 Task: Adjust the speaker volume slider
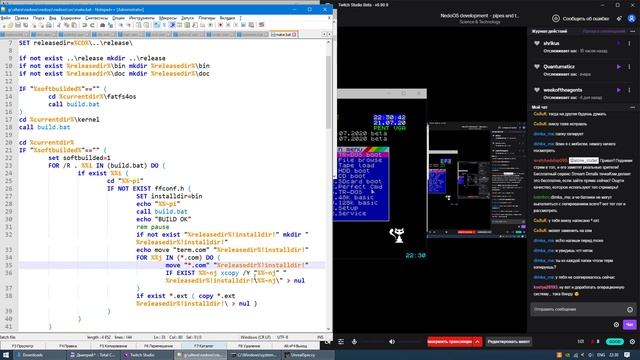point(410,342)
